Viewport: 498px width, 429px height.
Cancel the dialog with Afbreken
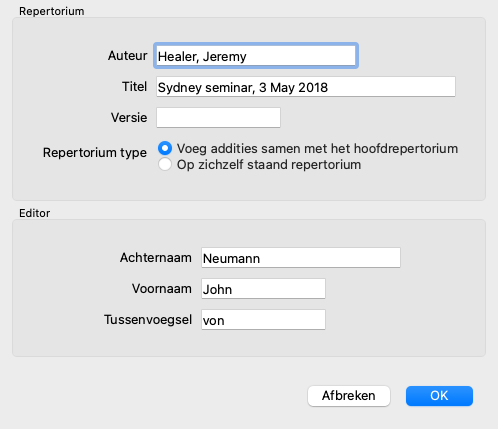coord(349,396)
